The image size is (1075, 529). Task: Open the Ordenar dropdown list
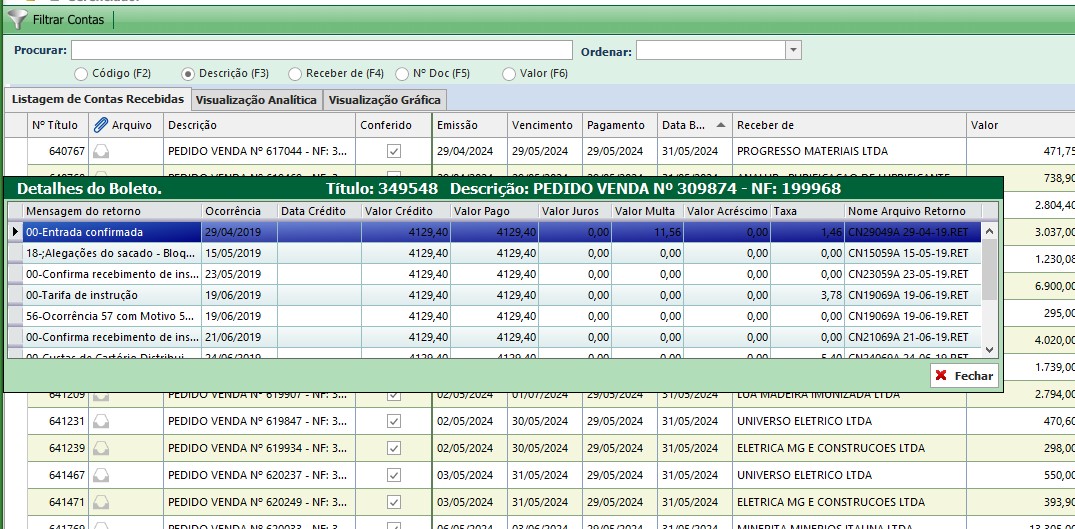click(793, 50)
